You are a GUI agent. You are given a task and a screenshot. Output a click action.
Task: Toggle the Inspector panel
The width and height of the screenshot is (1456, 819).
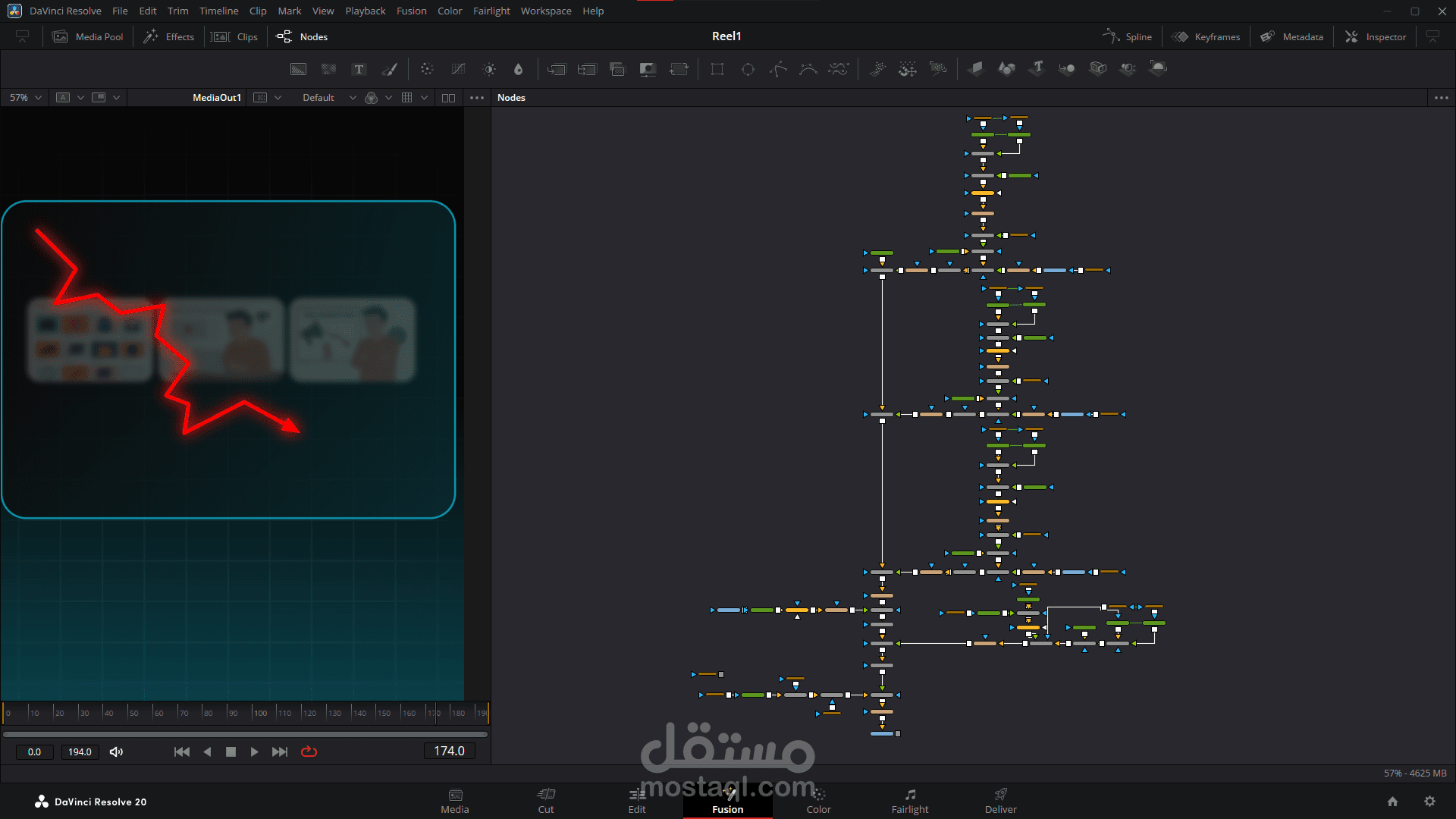point(1376,36)
